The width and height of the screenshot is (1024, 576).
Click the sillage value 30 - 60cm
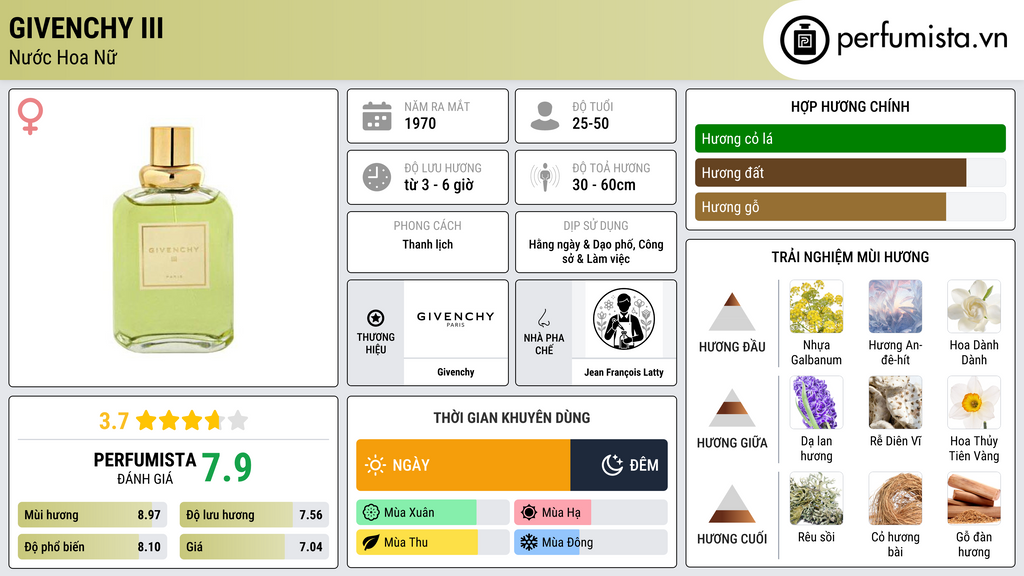603,185
